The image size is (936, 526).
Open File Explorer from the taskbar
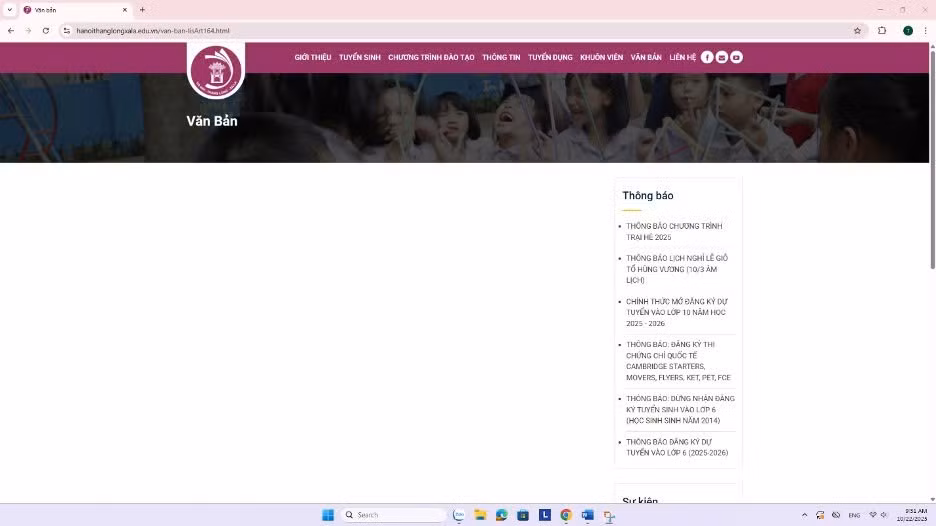pos(480,515)
